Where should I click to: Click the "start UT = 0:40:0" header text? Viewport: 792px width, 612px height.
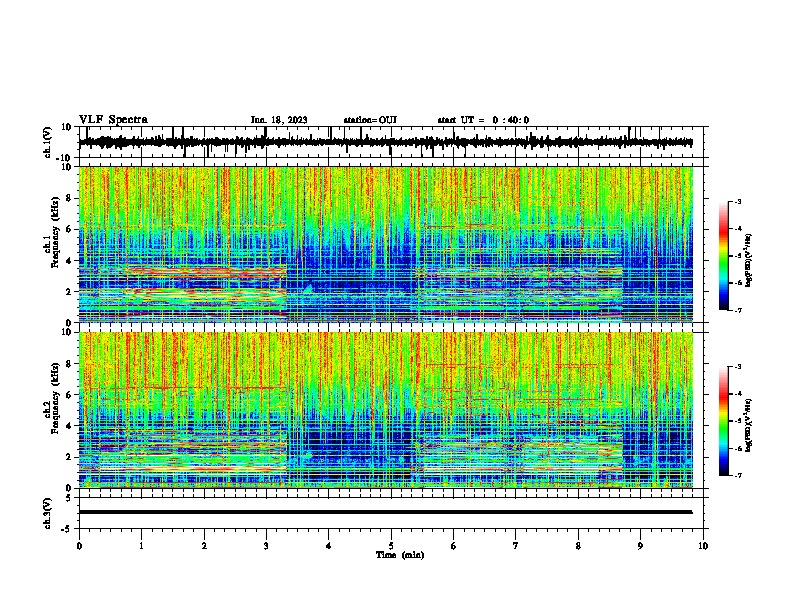pos(483,120)
